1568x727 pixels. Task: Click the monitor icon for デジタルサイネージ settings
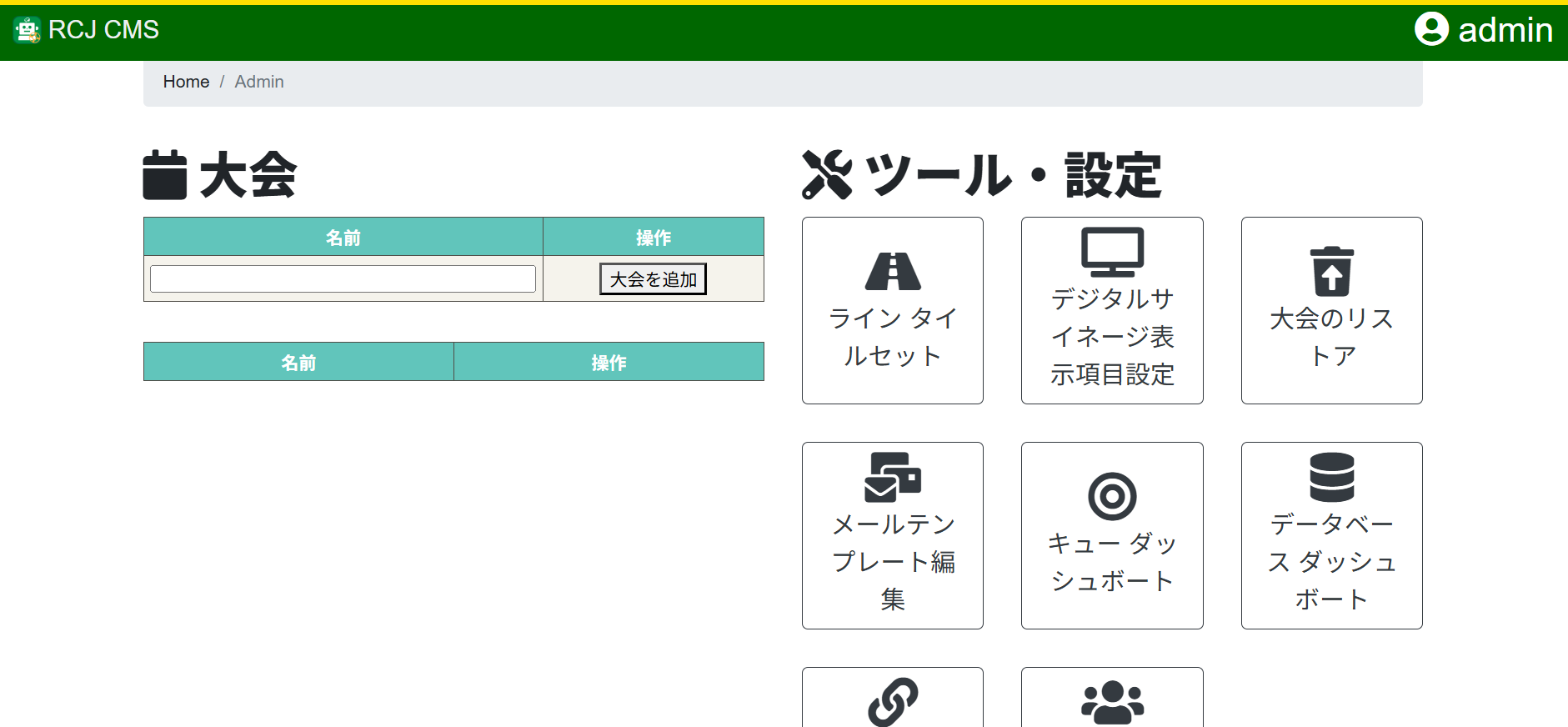(x=1112, y=252)
